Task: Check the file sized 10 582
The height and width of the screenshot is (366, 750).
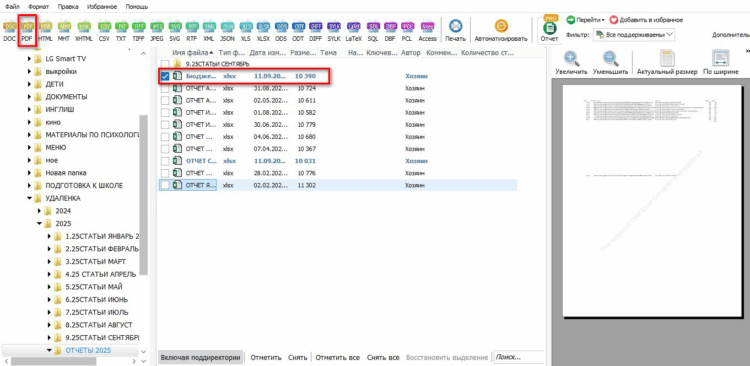Action: (165, 112)
